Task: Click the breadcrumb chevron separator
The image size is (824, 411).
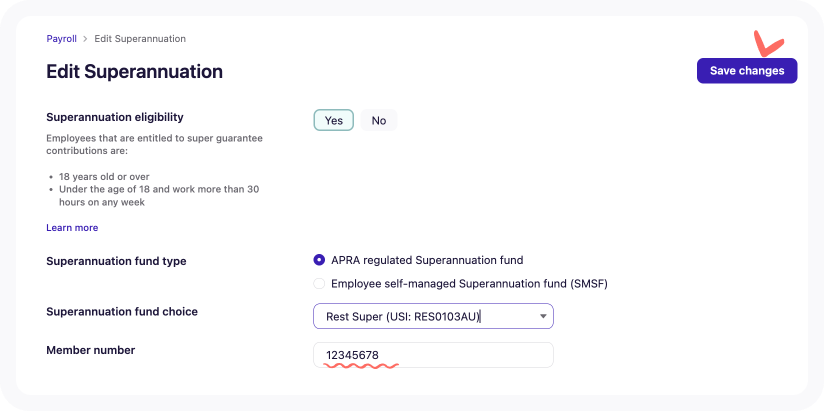Action: [x=85, y=39]
